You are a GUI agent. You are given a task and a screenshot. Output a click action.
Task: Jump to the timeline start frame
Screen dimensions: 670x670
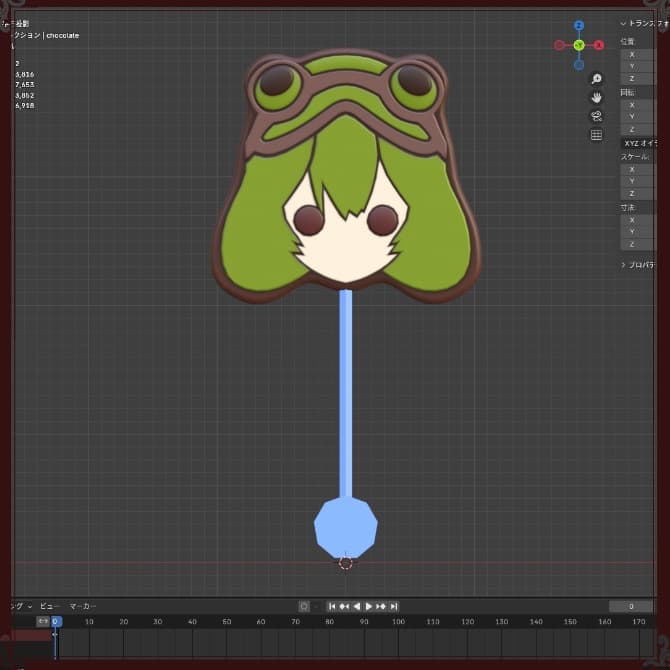333,606
